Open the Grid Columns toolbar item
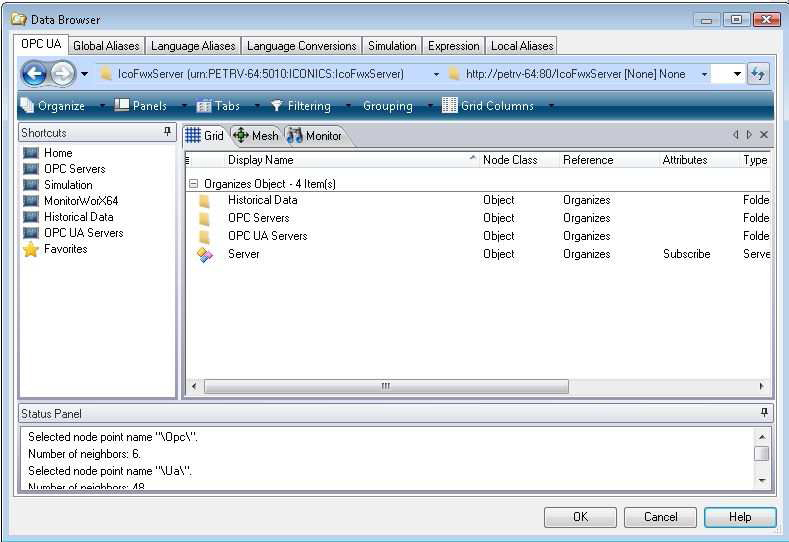The height and width of the screenshot is (542, 789). click(x=488, y=106)
